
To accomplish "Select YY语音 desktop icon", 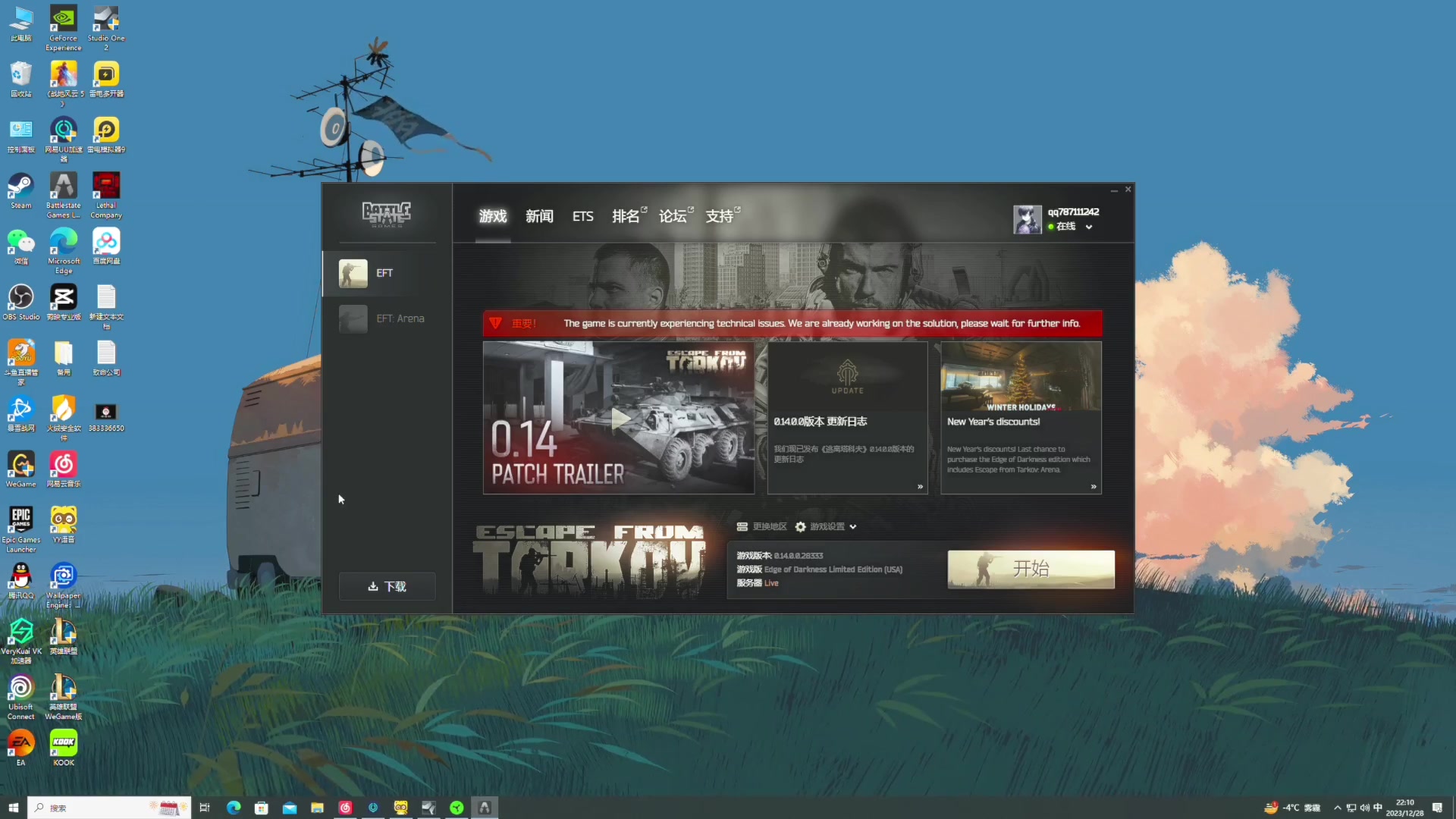I will tap(64, 525).
